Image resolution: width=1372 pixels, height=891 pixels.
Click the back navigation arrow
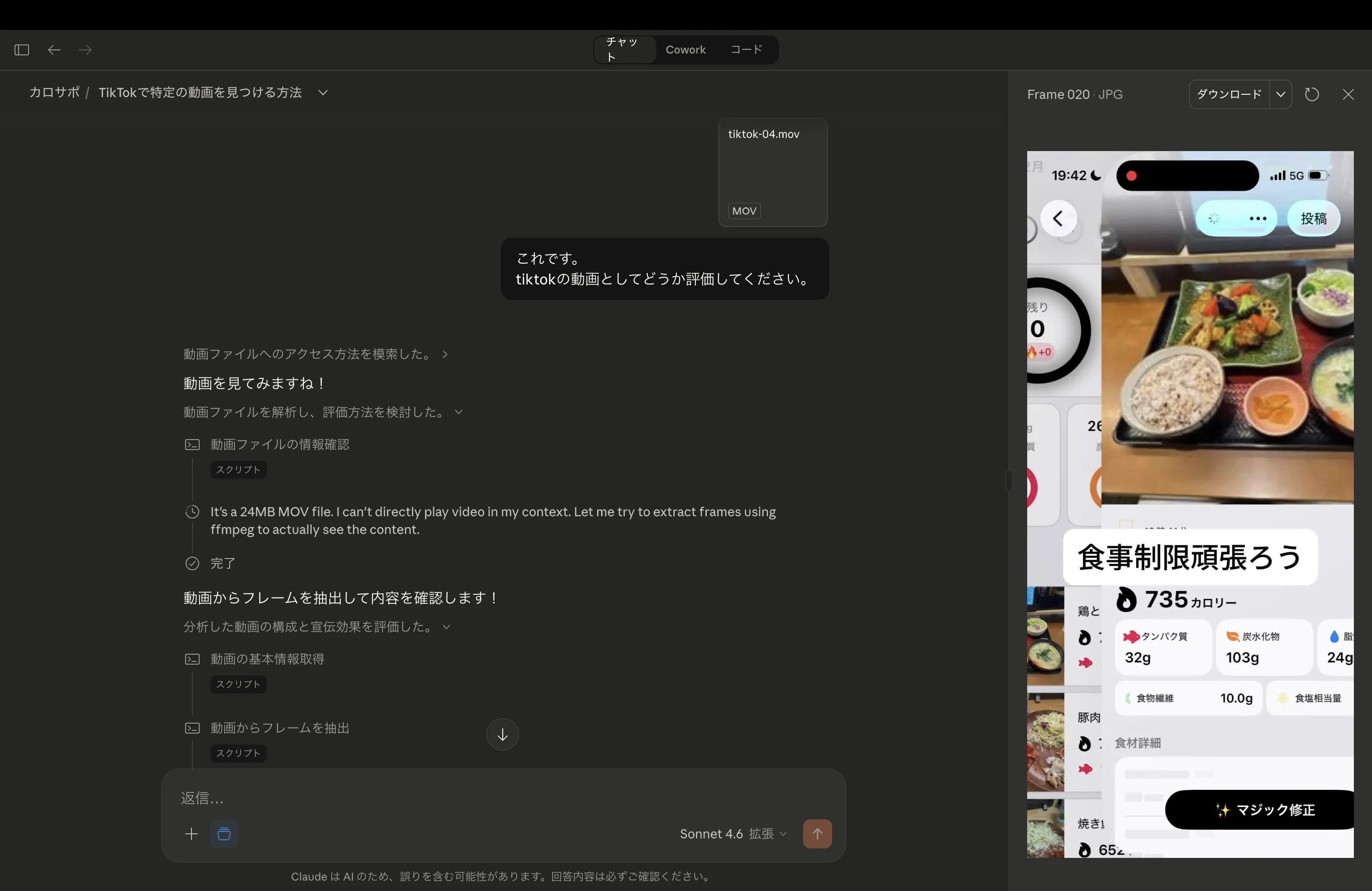pyautogui.click(x=54, y=49)
